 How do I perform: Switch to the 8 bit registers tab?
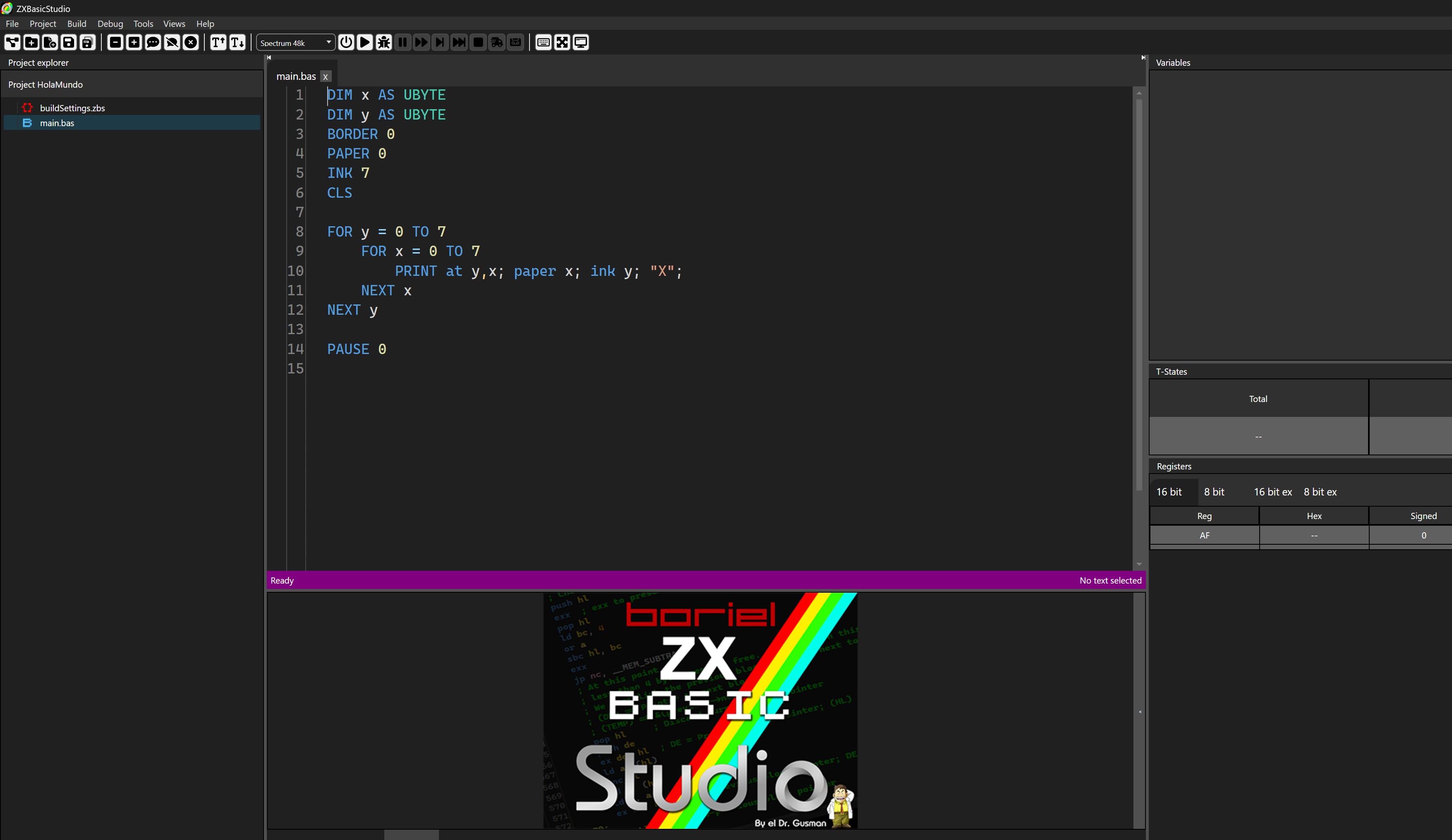click(1213, 491)
